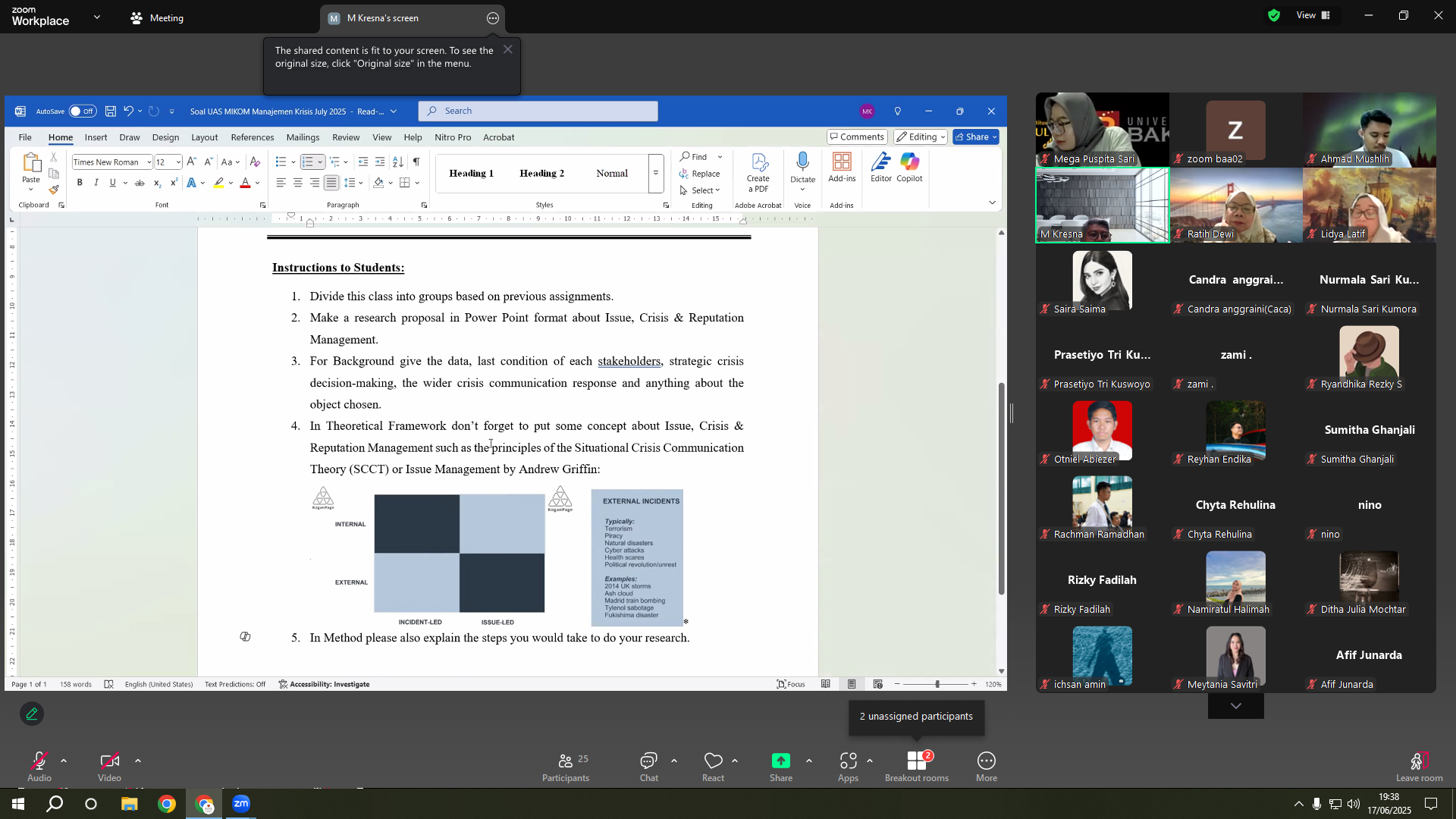Open the font name dropdown

(x=149, y=162)
